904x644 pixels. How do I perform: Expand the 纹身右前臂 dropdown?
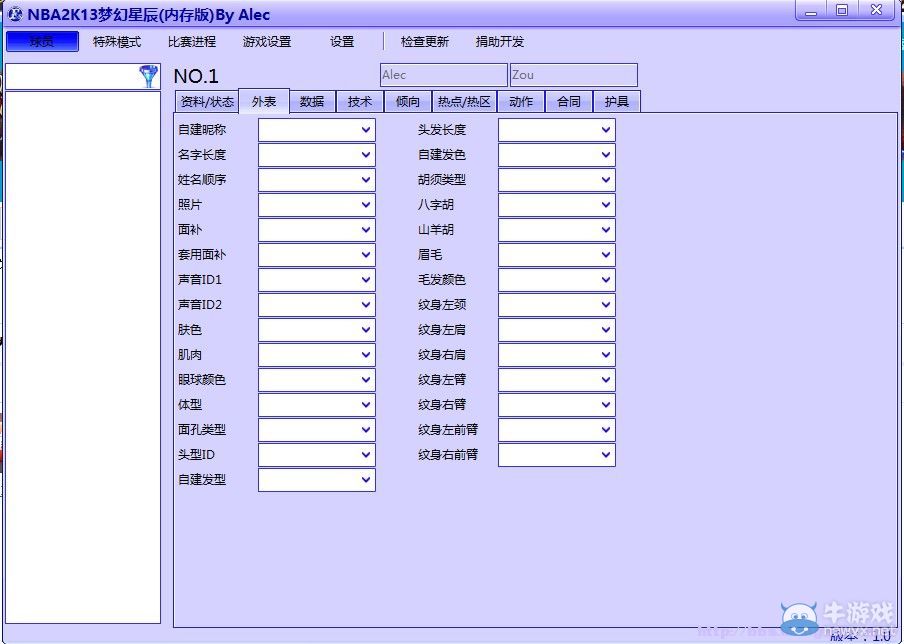click(556, 455)
